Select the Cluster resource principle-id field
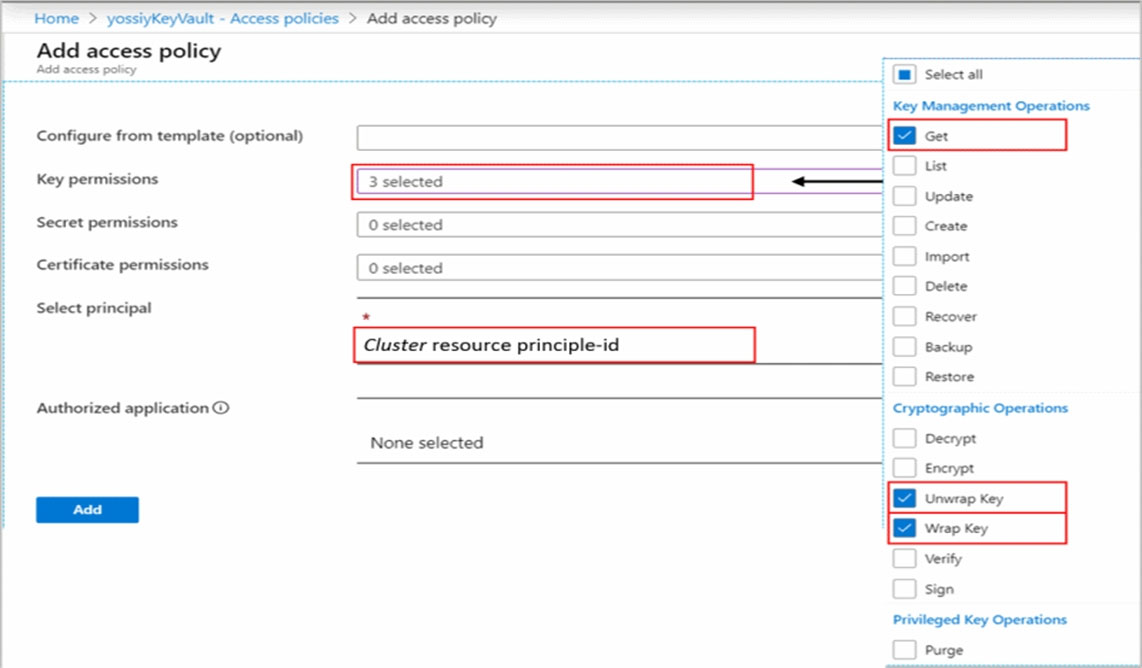The height and width of the screenshot is (668, 1142). pyautogui.click(x=554, y=345)
